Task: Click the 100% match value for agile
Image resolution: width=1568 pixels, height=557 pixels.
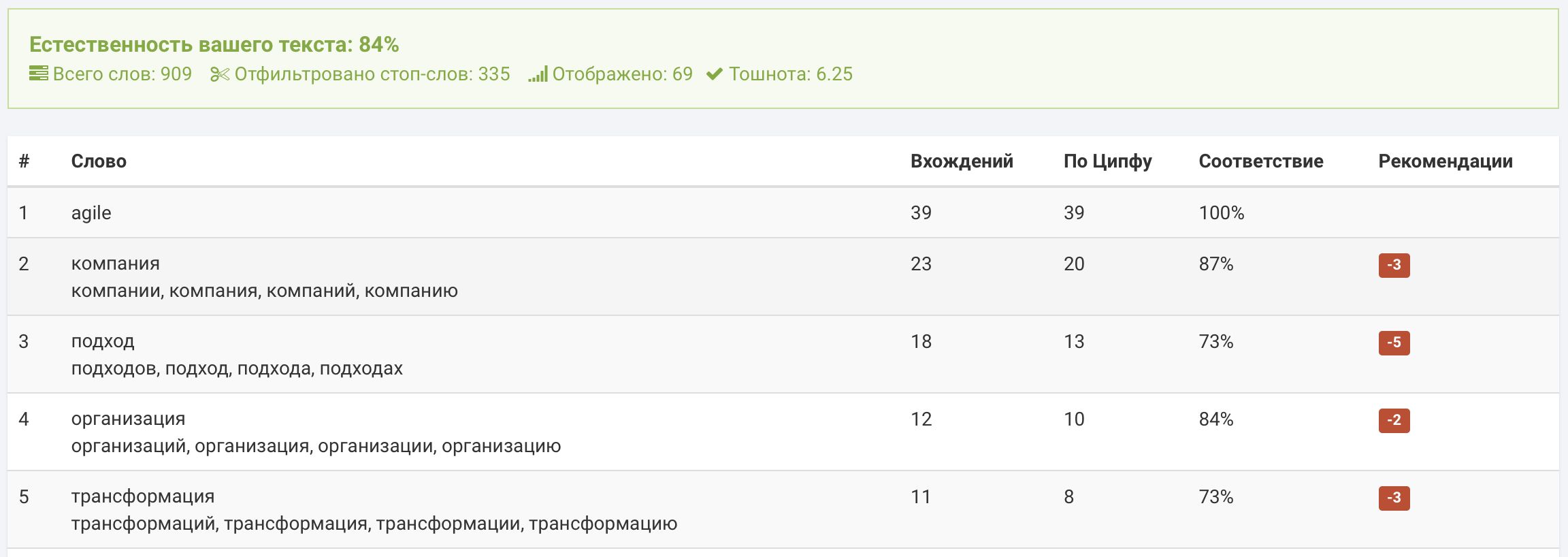Action: tap(1222, 213)
